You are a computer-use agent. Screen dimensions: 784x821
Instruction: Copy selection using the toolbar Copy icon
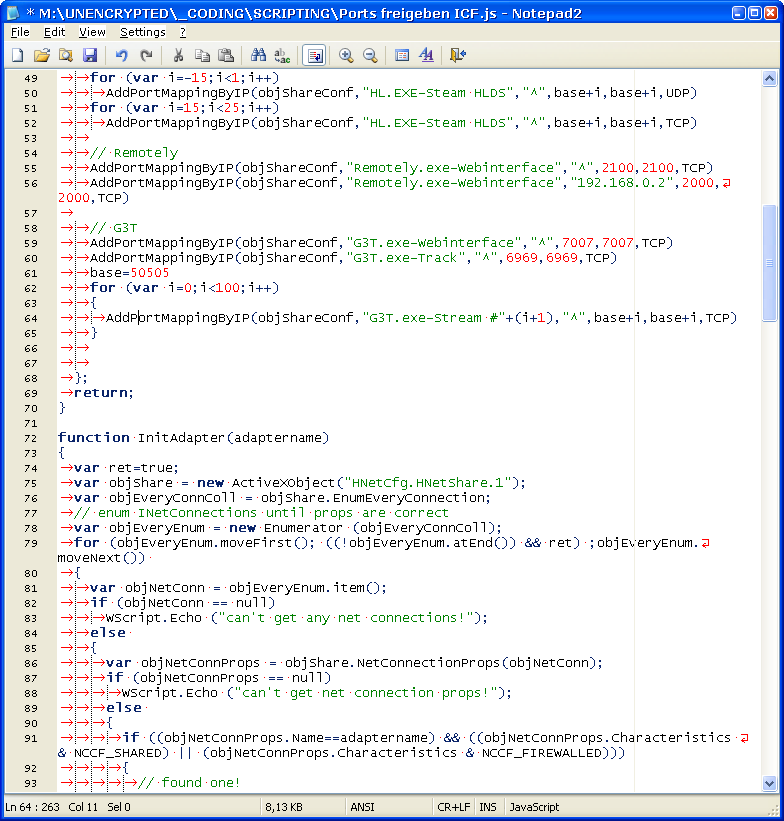[202, 55]
